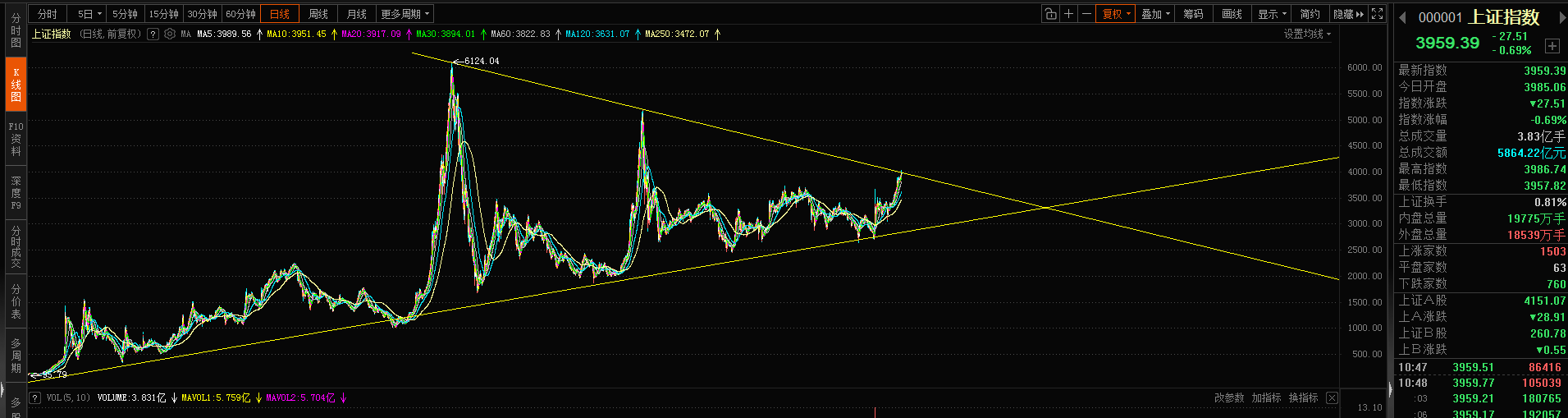The width and height of the screenshot is (1568, 418).
Task: Click the 总成交额 5864.22亿元 value
Action: coord(1531,153)
